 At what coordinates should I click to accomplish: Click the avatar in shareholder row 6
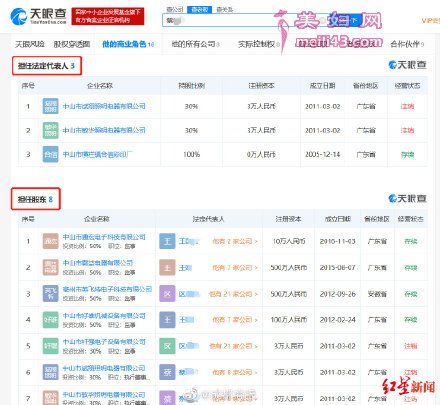(x=167, y=372)
